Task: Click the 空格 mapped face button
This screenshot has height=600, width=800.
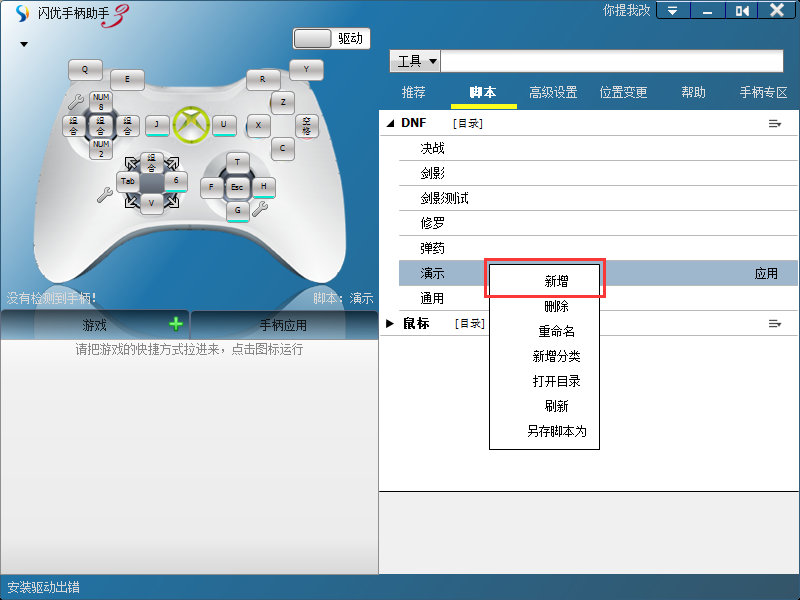Action: [306, 126]
